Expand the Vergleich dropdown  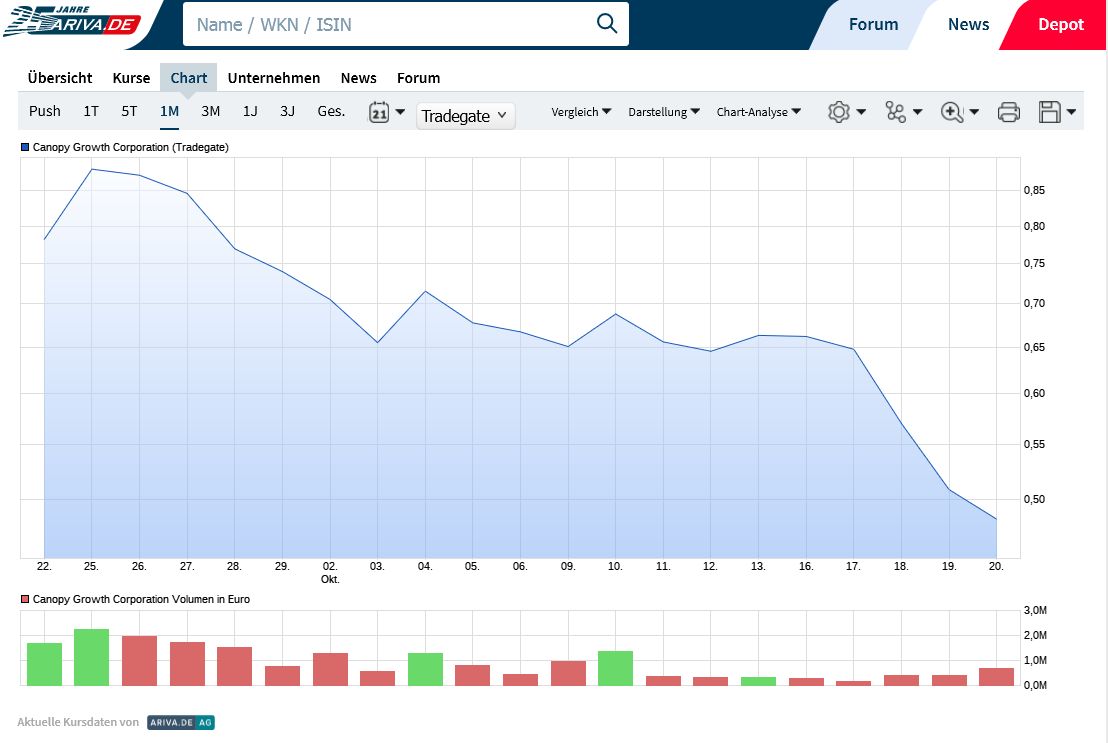pyautogui.click(x=581, y=112)
